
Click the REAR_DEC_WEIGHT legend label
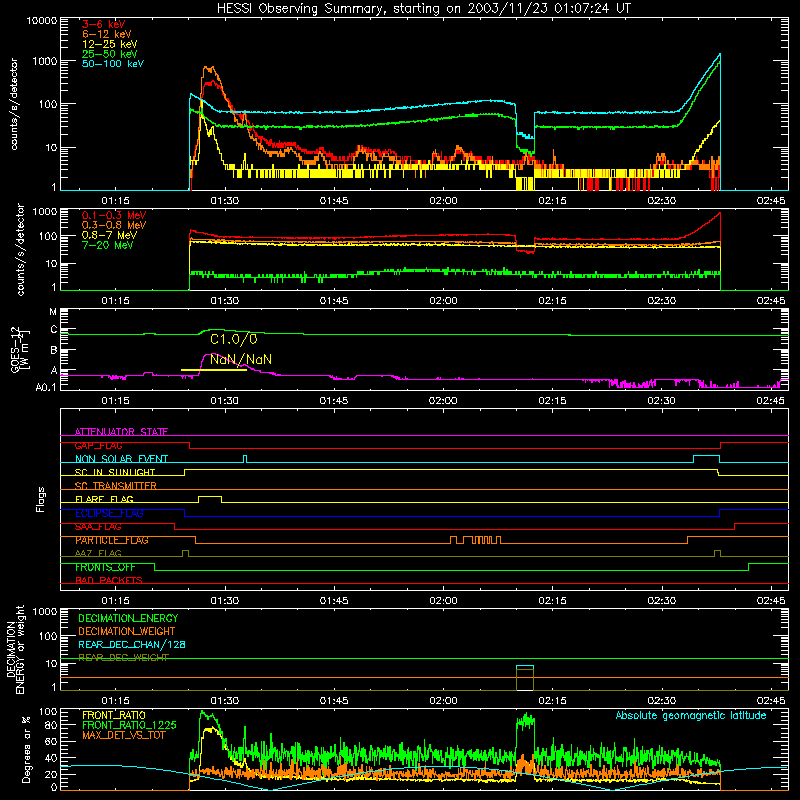click(x=123, y=657)
